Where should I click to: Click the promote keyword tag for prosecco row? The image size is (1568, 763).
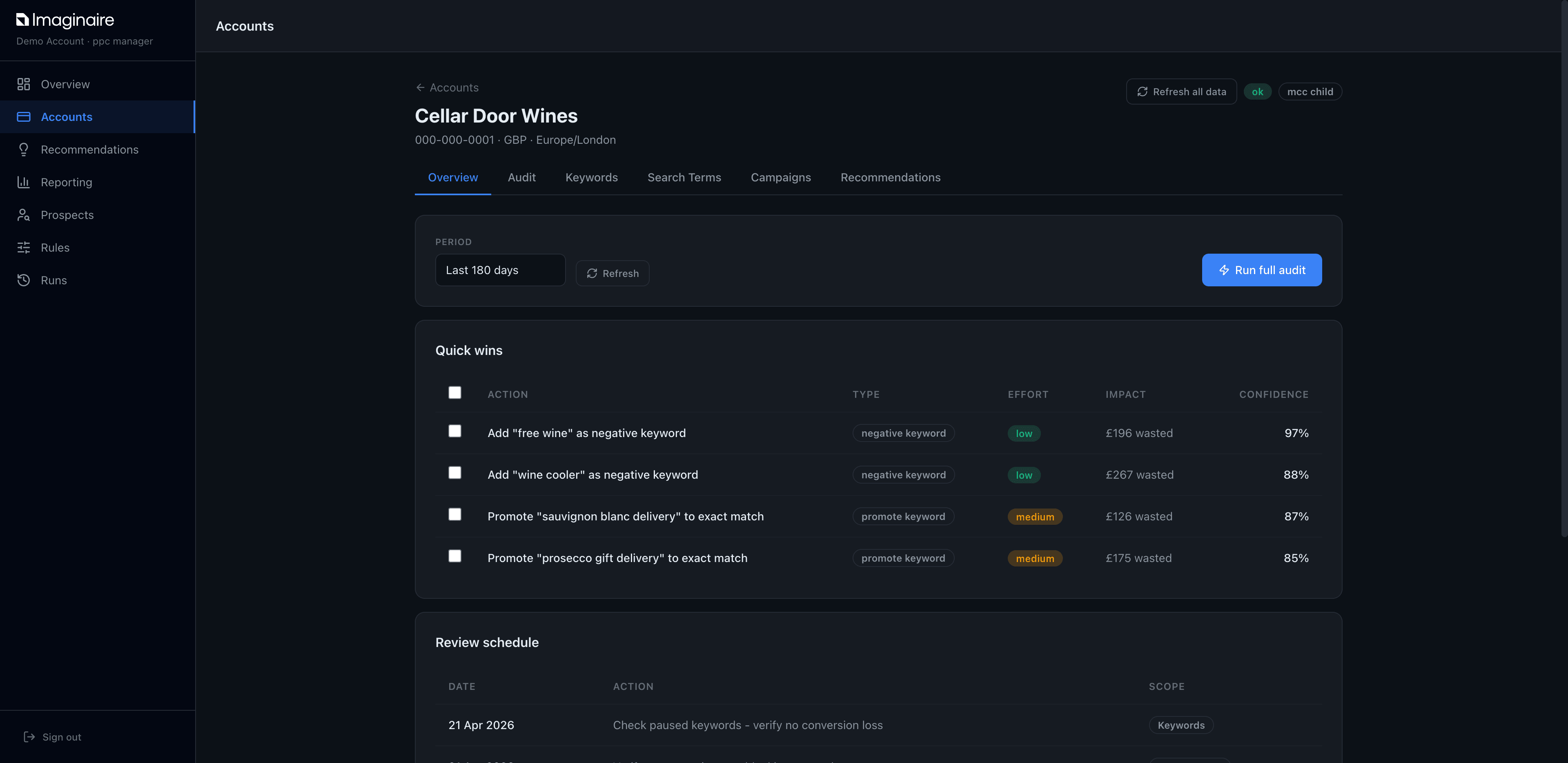903,558
